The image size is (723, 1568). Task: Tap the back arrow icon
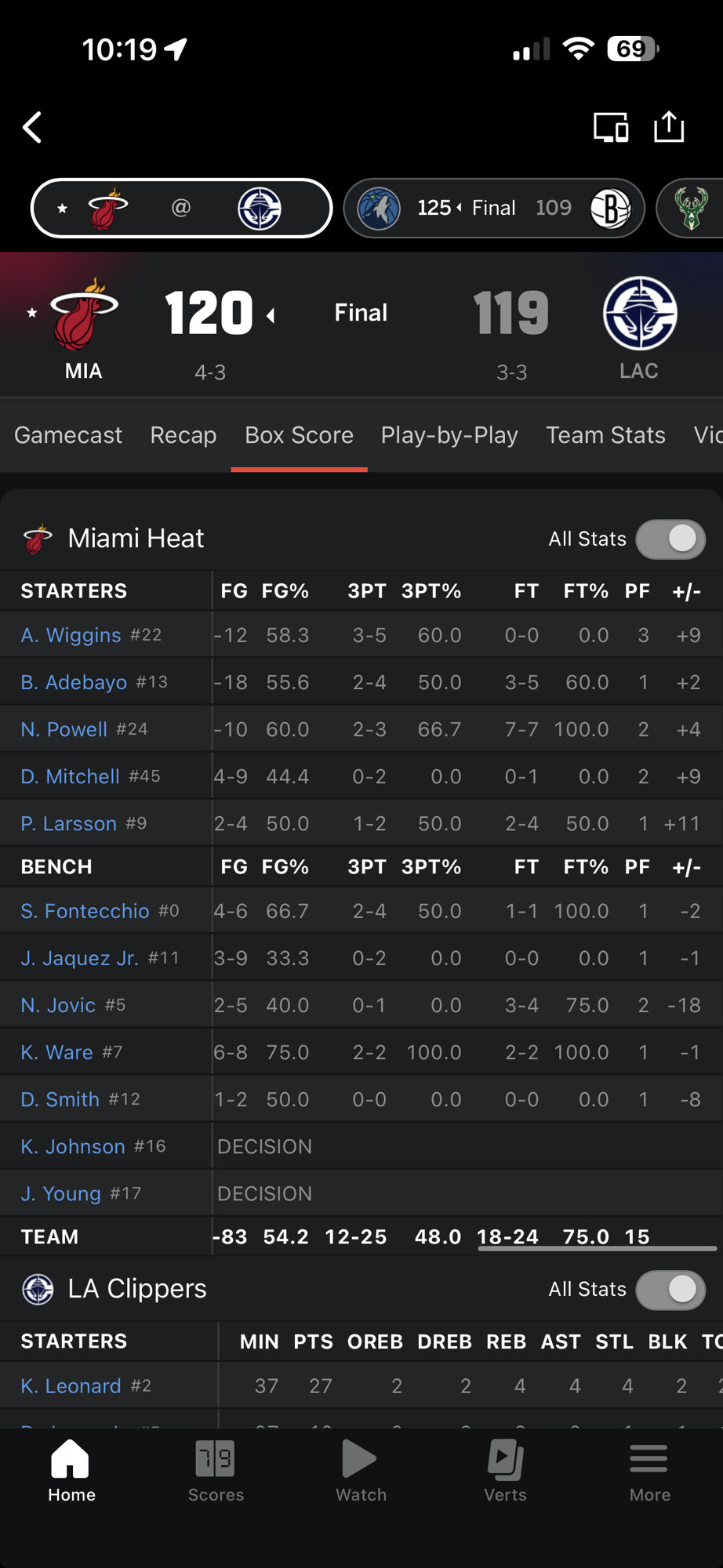pos(32,128)
